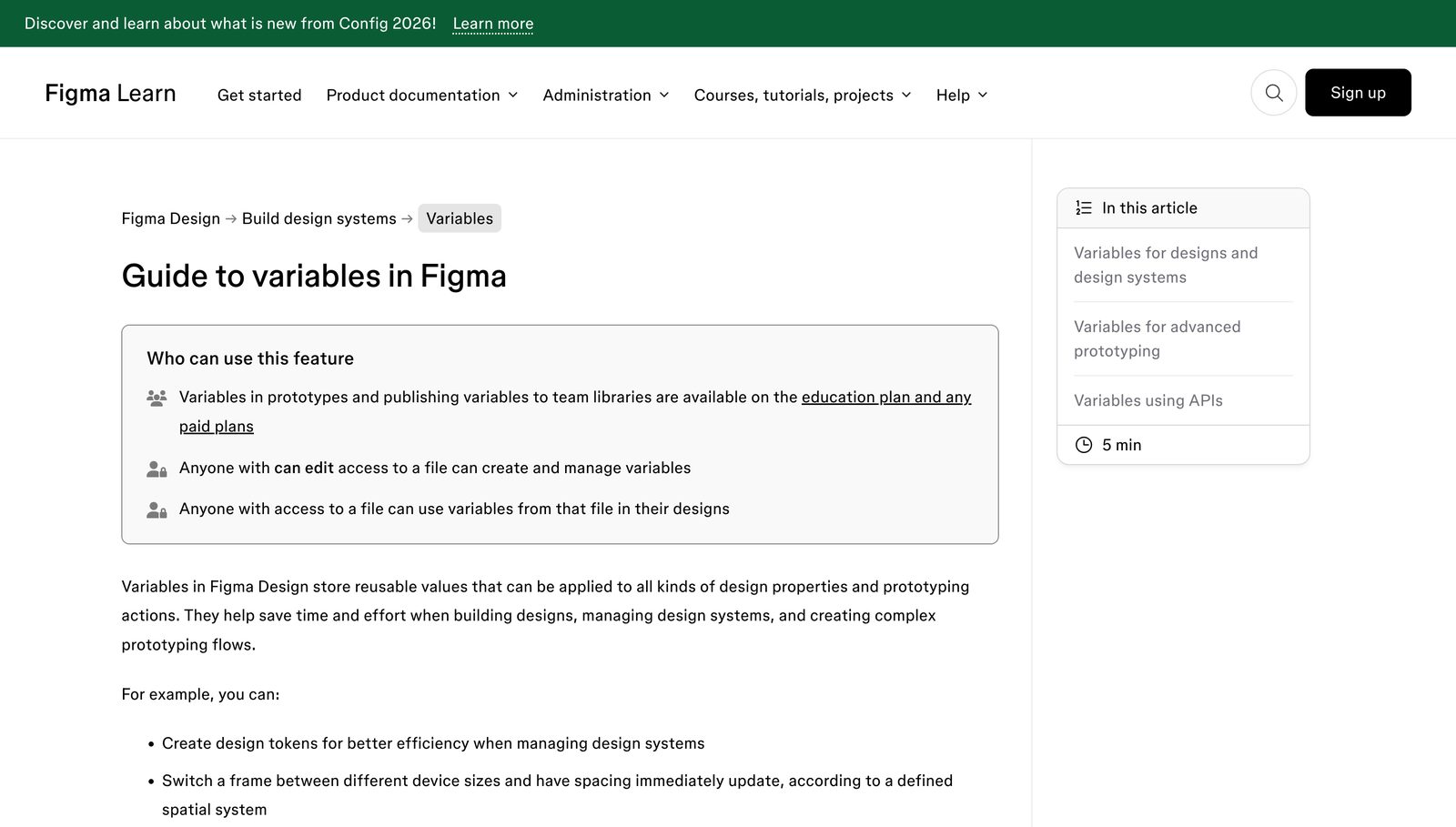Open the Product documentation menu label
The height and width of the screenshot is (827, 1456).
click(413, 95)
